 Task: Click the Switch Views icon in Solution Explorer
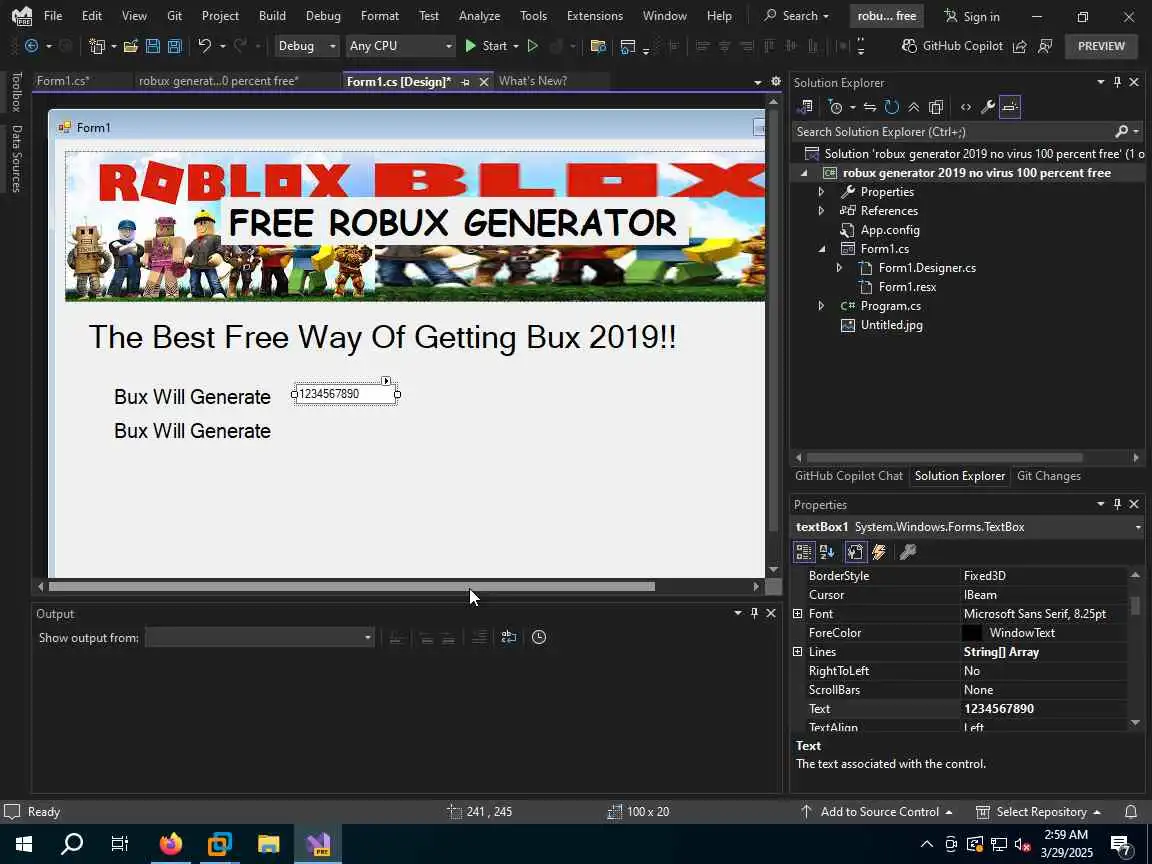[x=805, y=107]
